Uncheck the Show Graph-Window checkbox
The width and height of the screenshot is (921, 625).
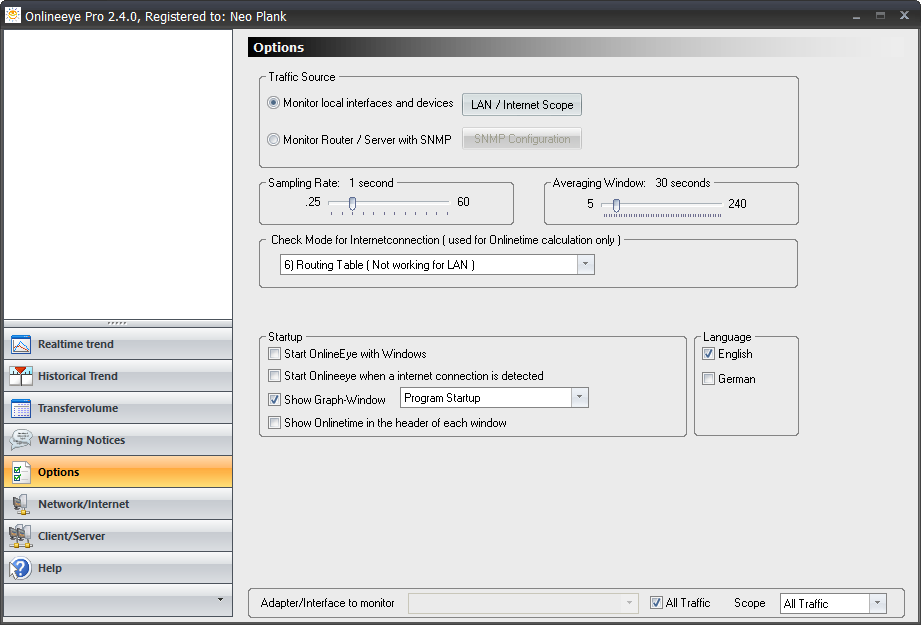pos(274,399)
